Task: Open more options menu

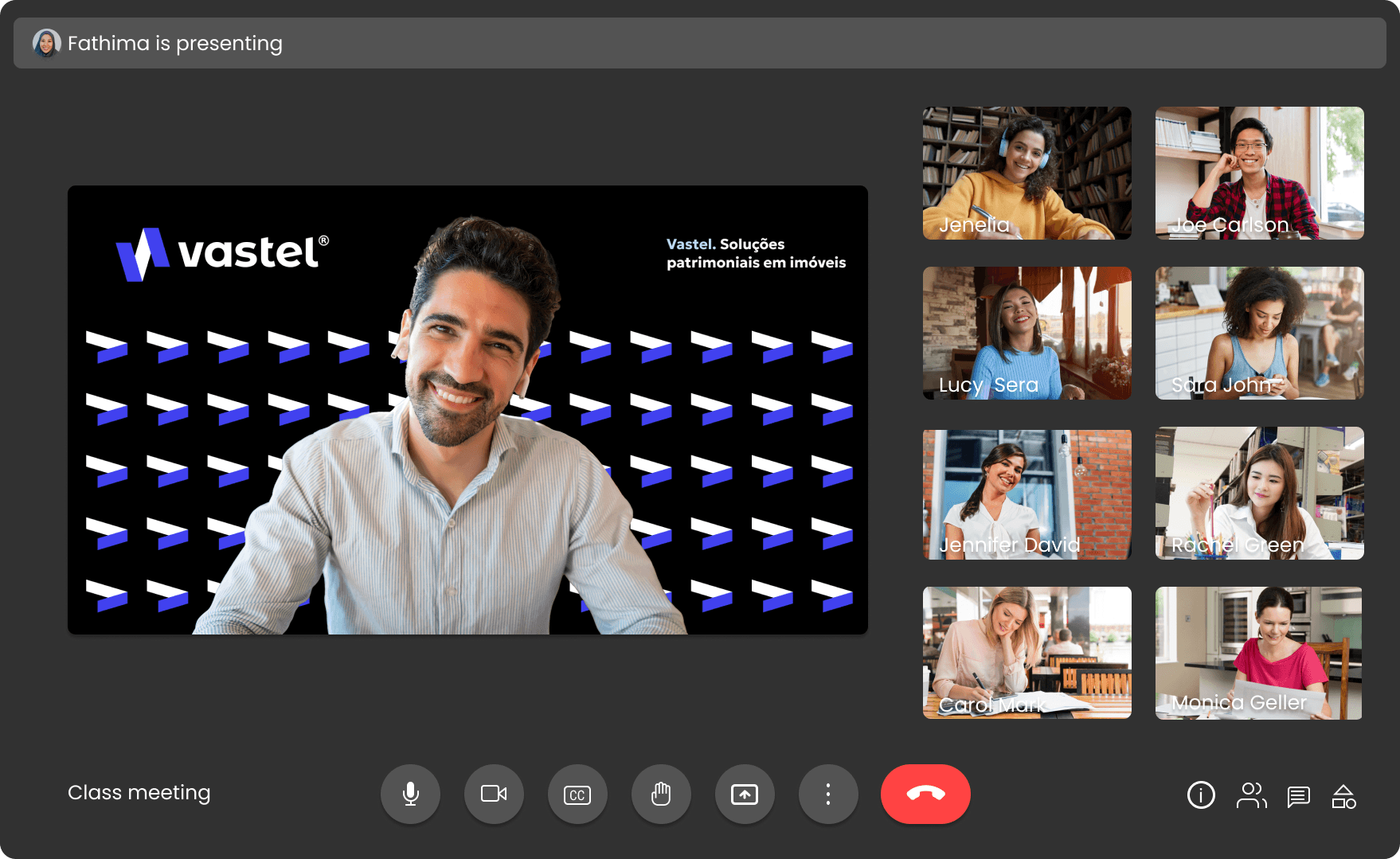Action: pos(828,794)
